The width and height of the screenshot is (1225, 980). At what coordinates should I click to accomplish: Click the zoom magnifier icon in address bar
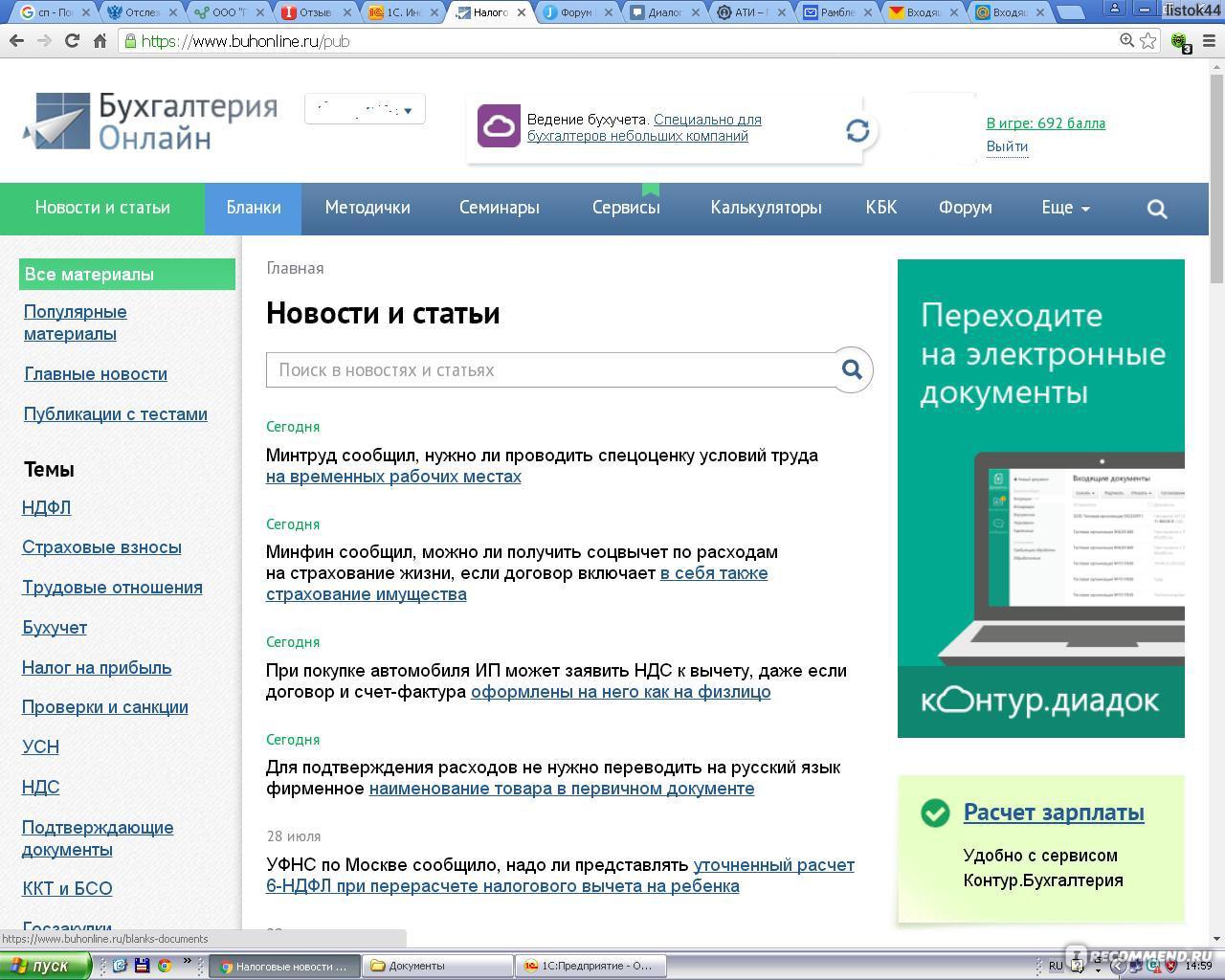pos(1127,40)
